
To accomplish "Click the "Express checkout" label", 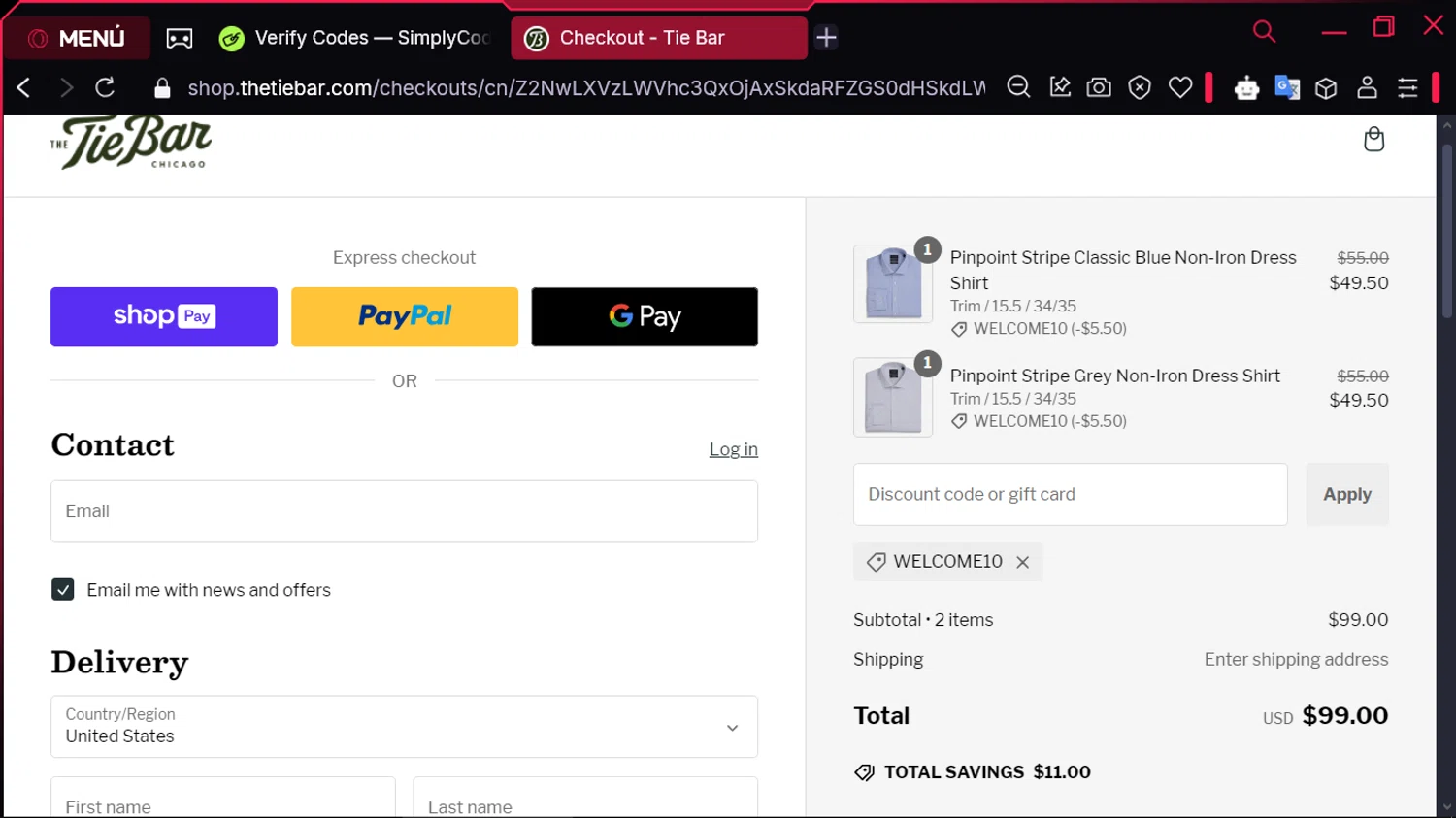I will [404, 257].
